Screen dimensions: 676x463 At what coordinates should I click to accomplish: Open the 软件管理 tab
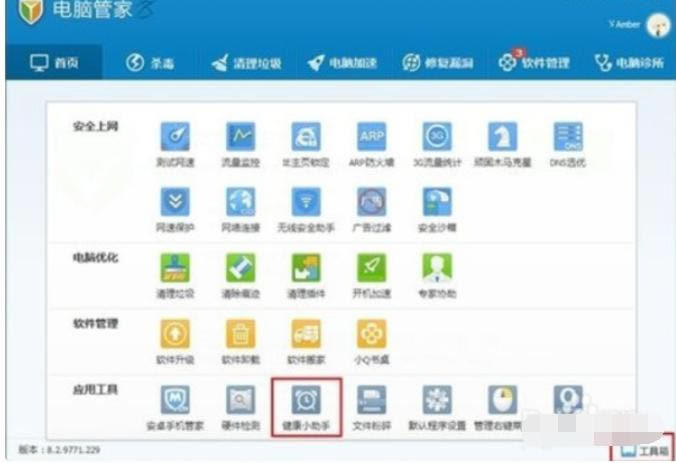click(534, 62)
